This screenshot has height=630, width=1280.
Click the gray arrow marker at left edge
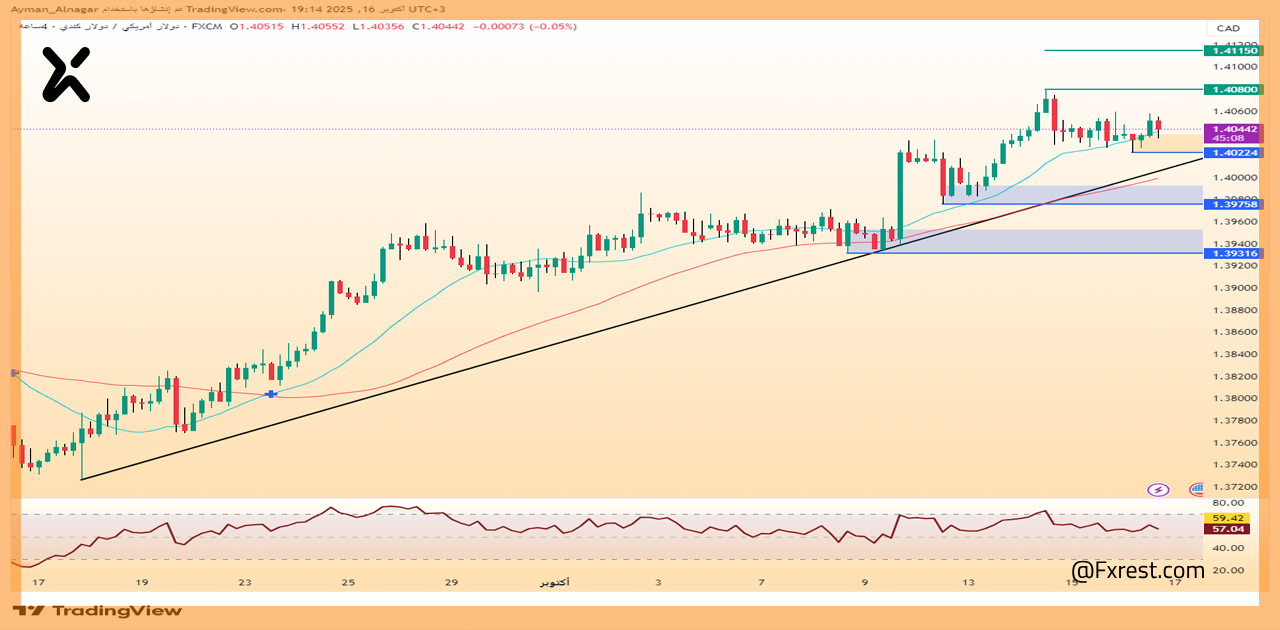14,373
